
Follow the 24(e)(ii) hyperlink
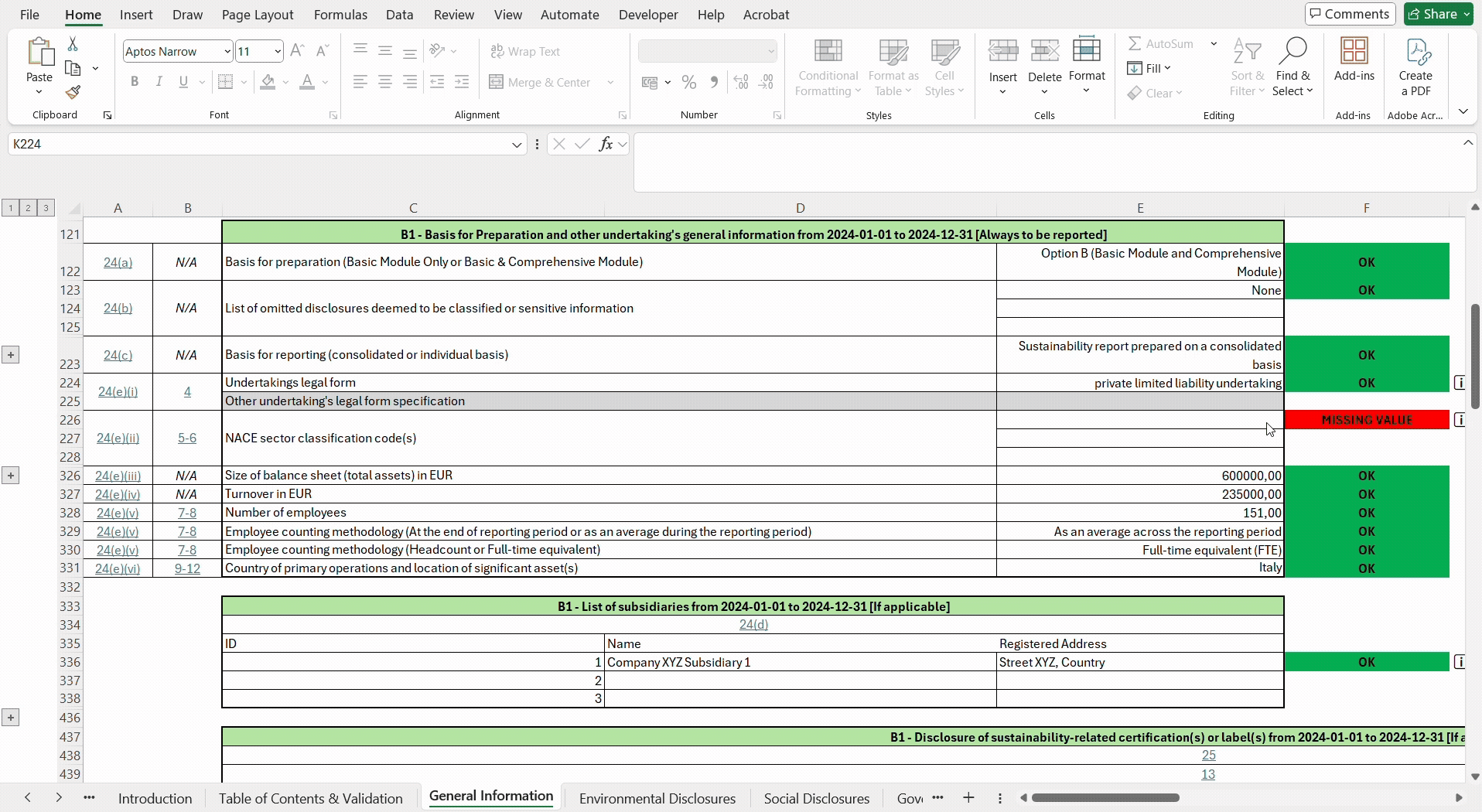coord(118,438)
